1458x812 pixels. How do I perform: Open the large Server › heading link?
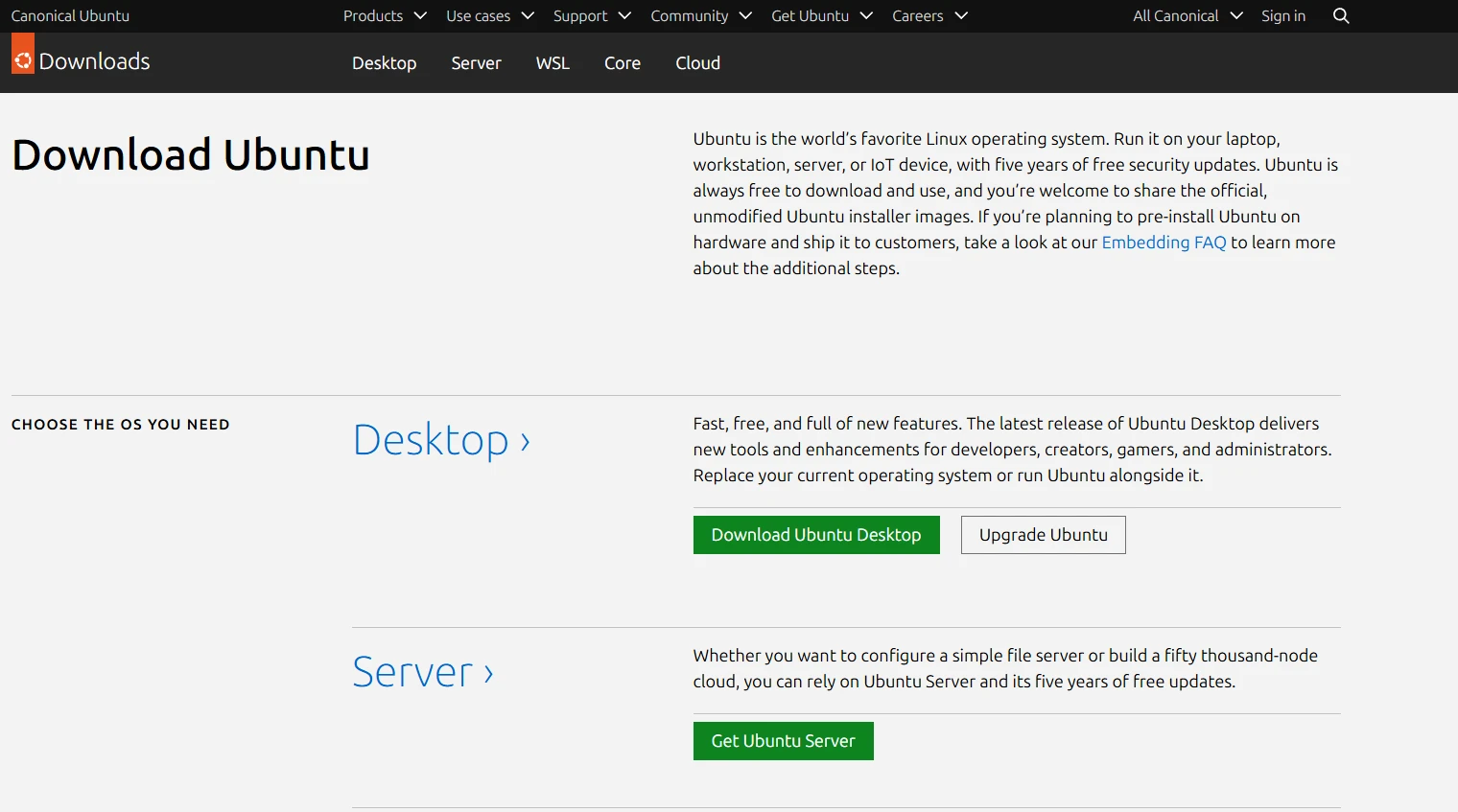[423, 672]
